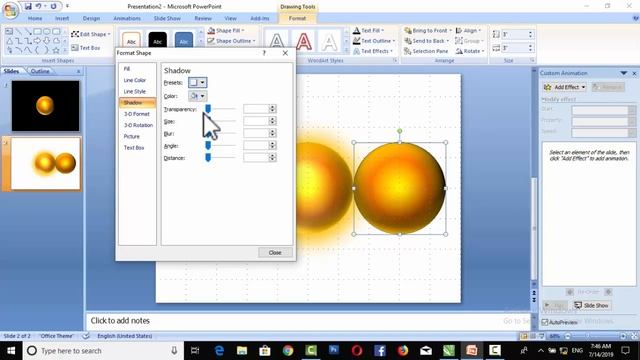Select the 5-point star shape in gallery
640x360 pixels.
pos(56,50)
